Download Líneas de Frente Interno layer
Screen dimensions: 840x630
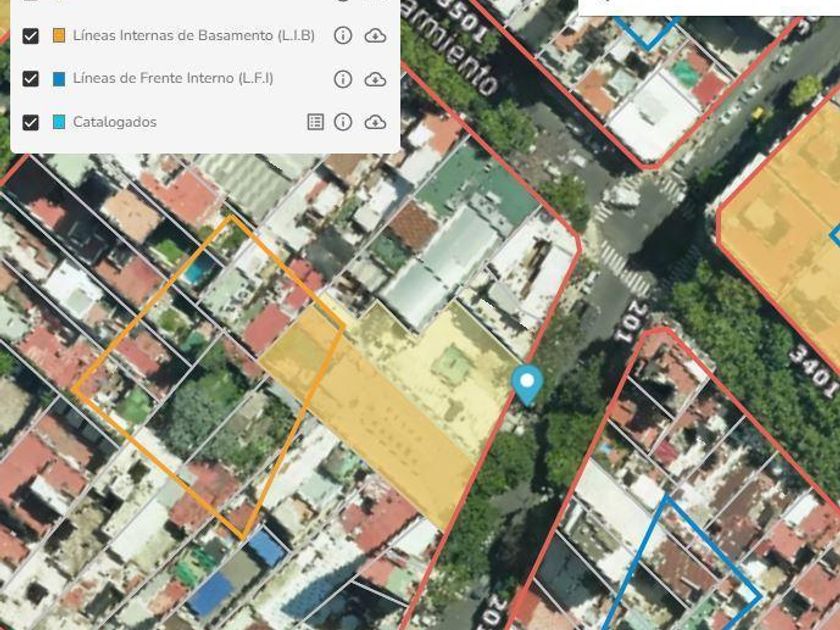(376, 79)
